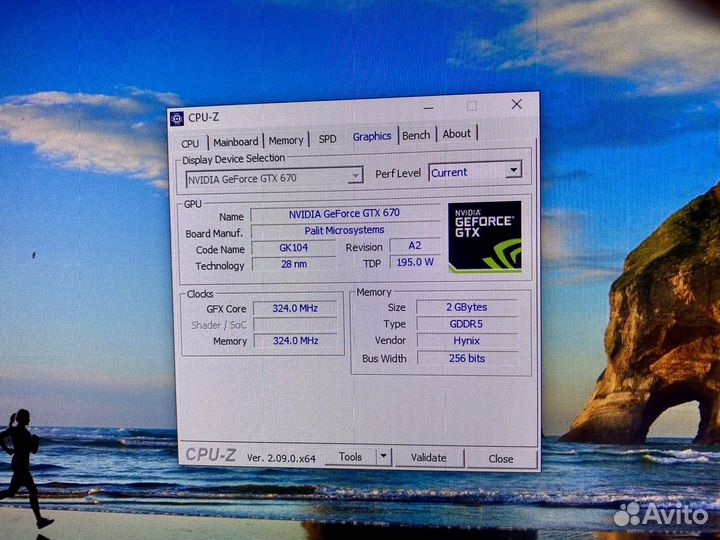This screenshot has width=720, height=540.
Task: Switch to the Memory tab
Action: [x=286, y=141]
